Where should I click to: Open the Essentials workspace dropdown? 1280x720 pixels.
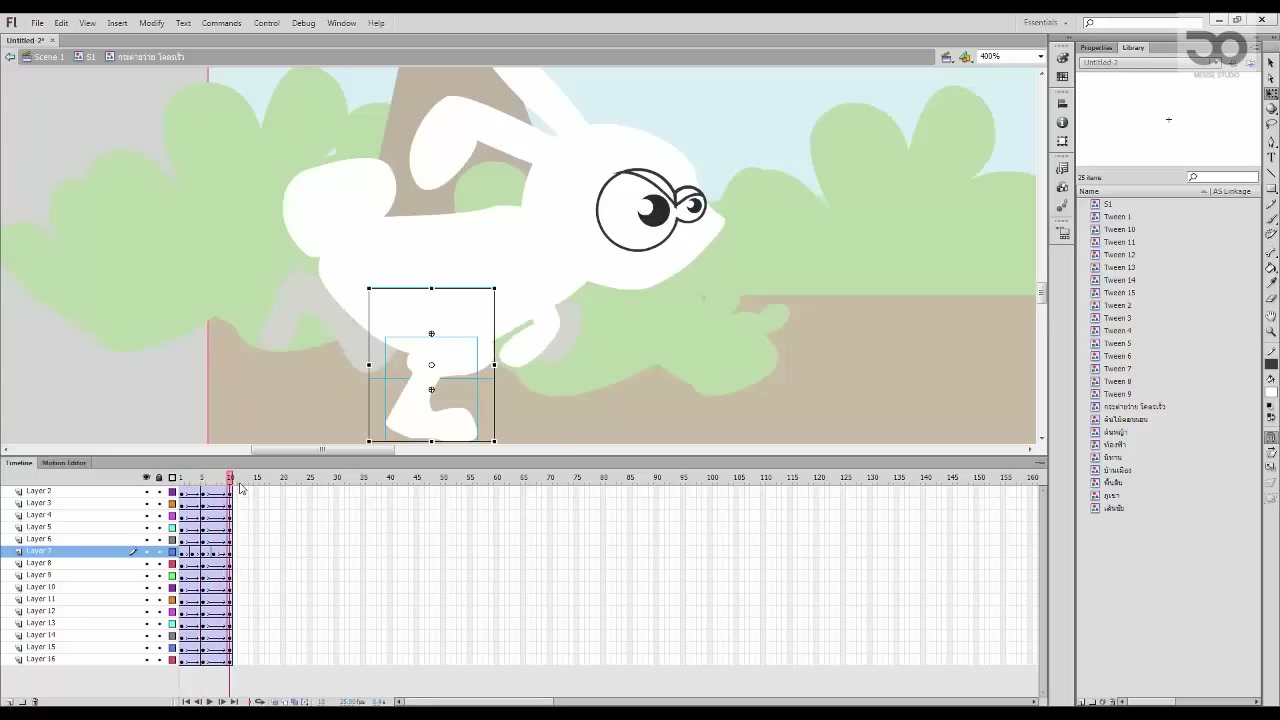coord(1046,22)
